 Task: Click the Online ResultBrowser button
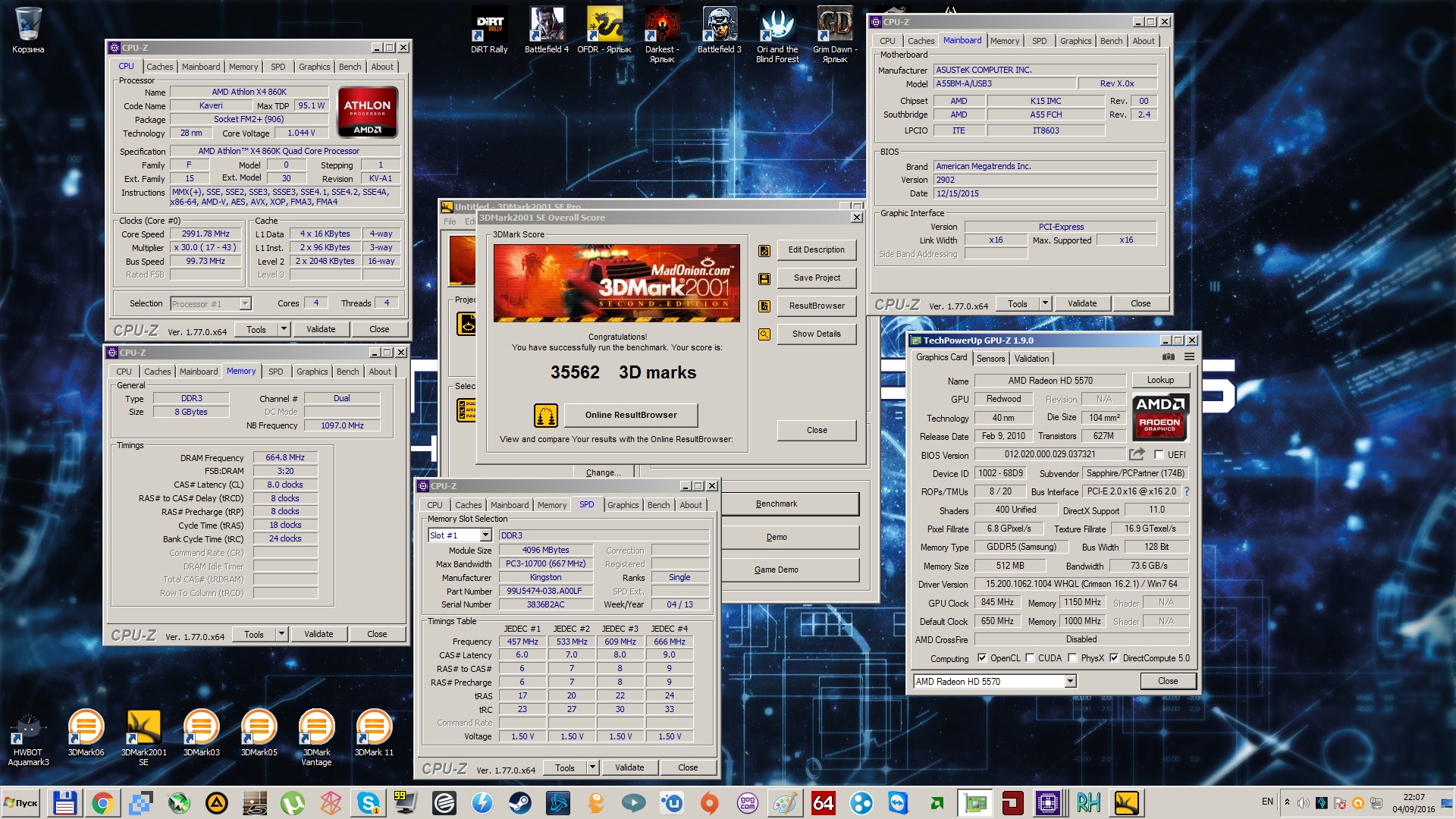[631, 415]
